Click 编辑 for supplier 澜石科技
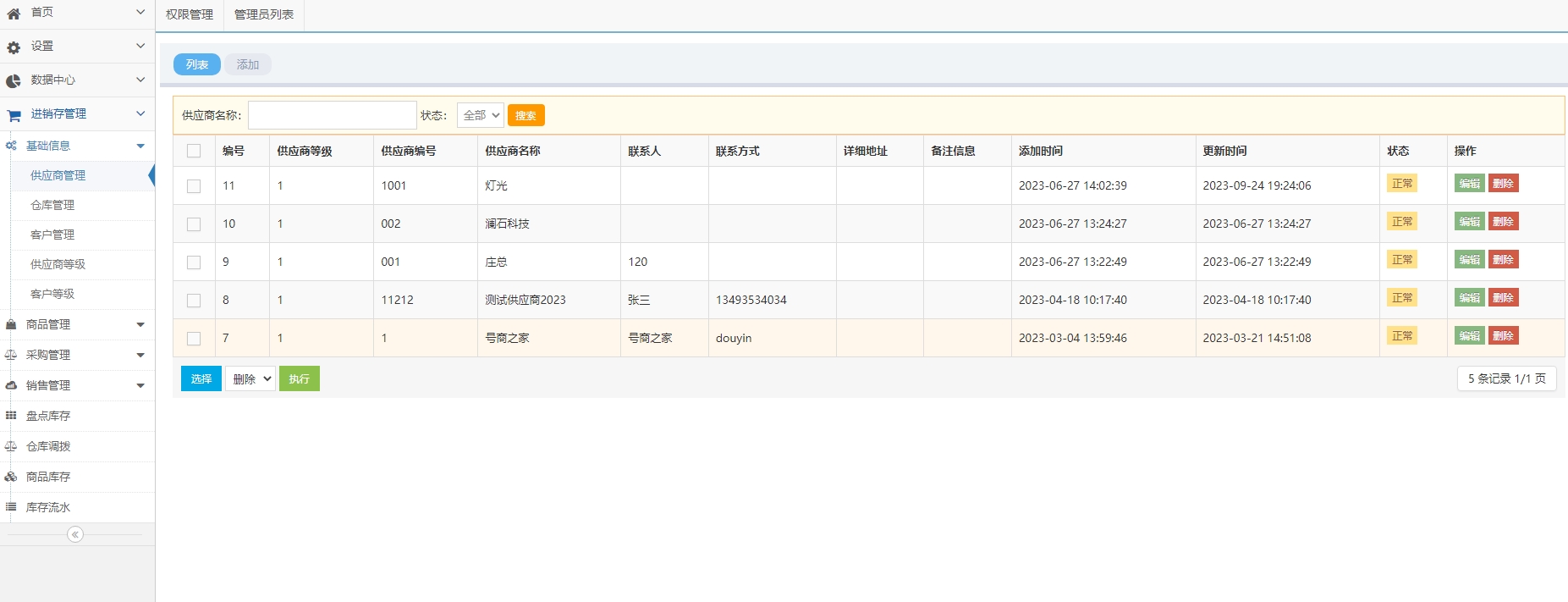This screenshot has height=602, width=1568. click(1469, 222)
